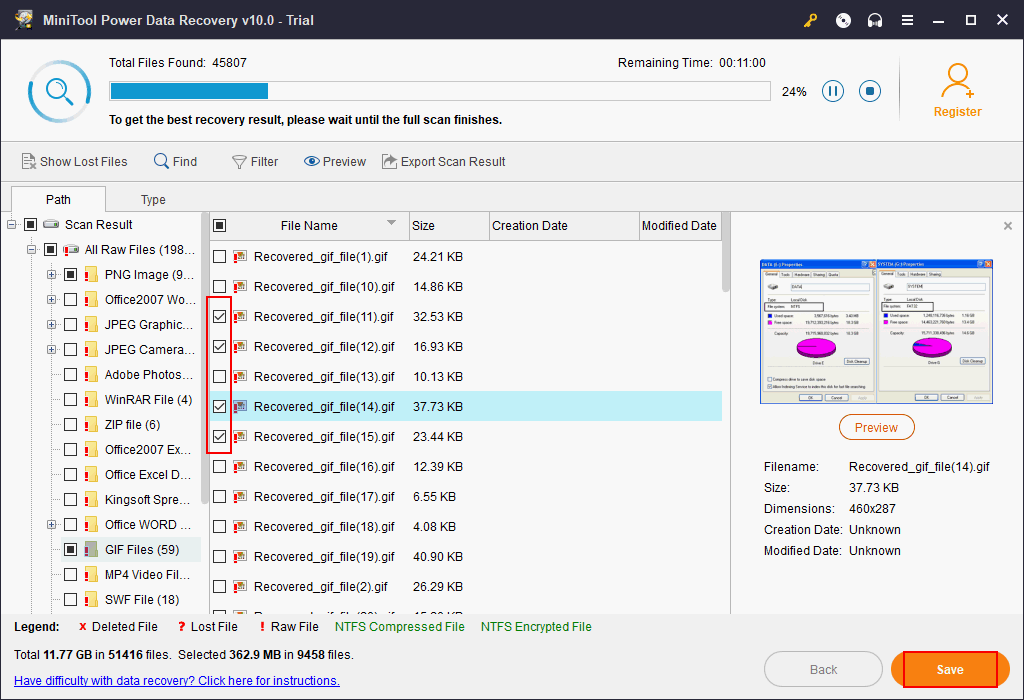Check Recovered_gif_file(17).gif checkbox
Viewport: 1024px width, 700px height.
point(219,497)
